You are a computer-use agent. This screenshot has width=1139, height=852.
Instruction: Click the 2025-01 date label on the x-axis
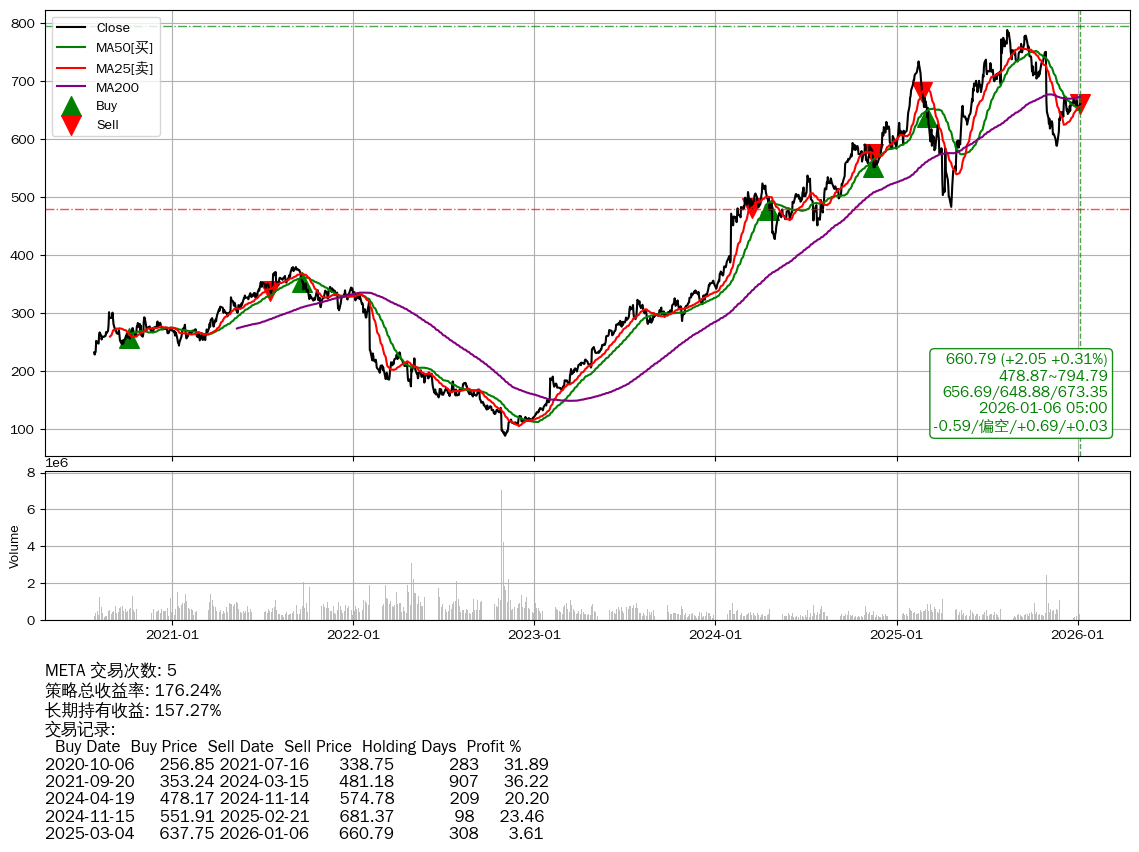[897, 634]
